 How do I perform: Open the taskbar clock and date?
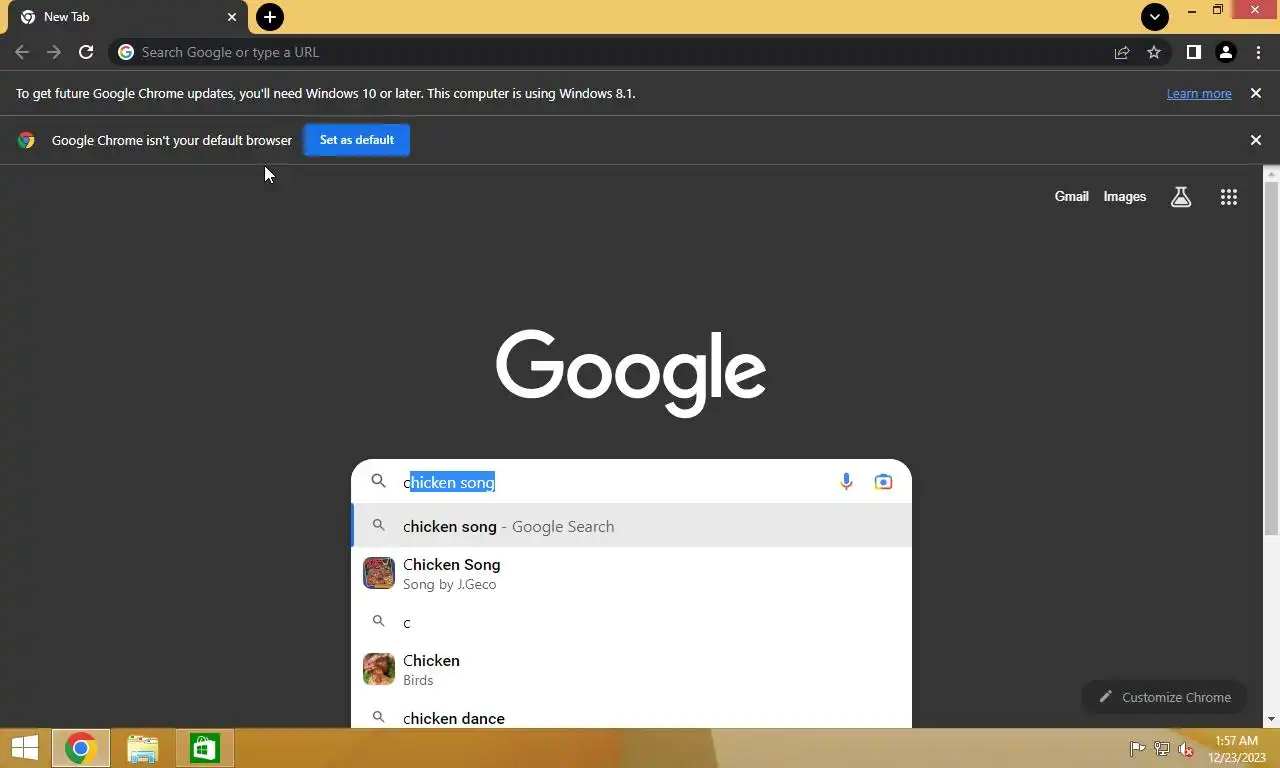pos(1237,749)
